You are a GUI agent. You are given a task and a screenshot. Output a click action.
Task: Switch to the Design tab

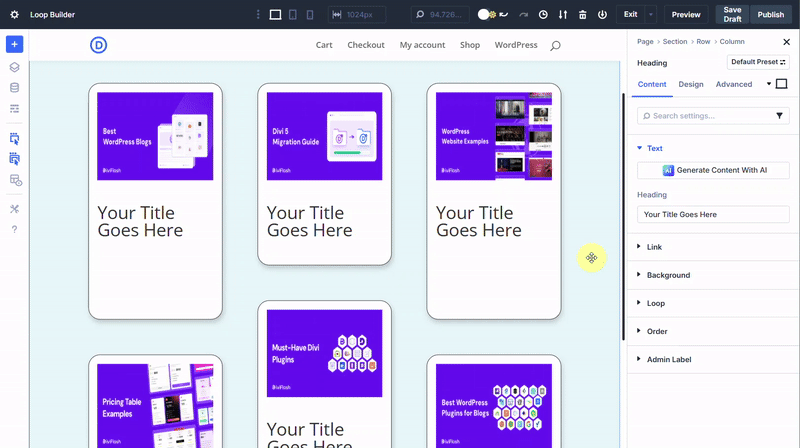pos(691,84)
